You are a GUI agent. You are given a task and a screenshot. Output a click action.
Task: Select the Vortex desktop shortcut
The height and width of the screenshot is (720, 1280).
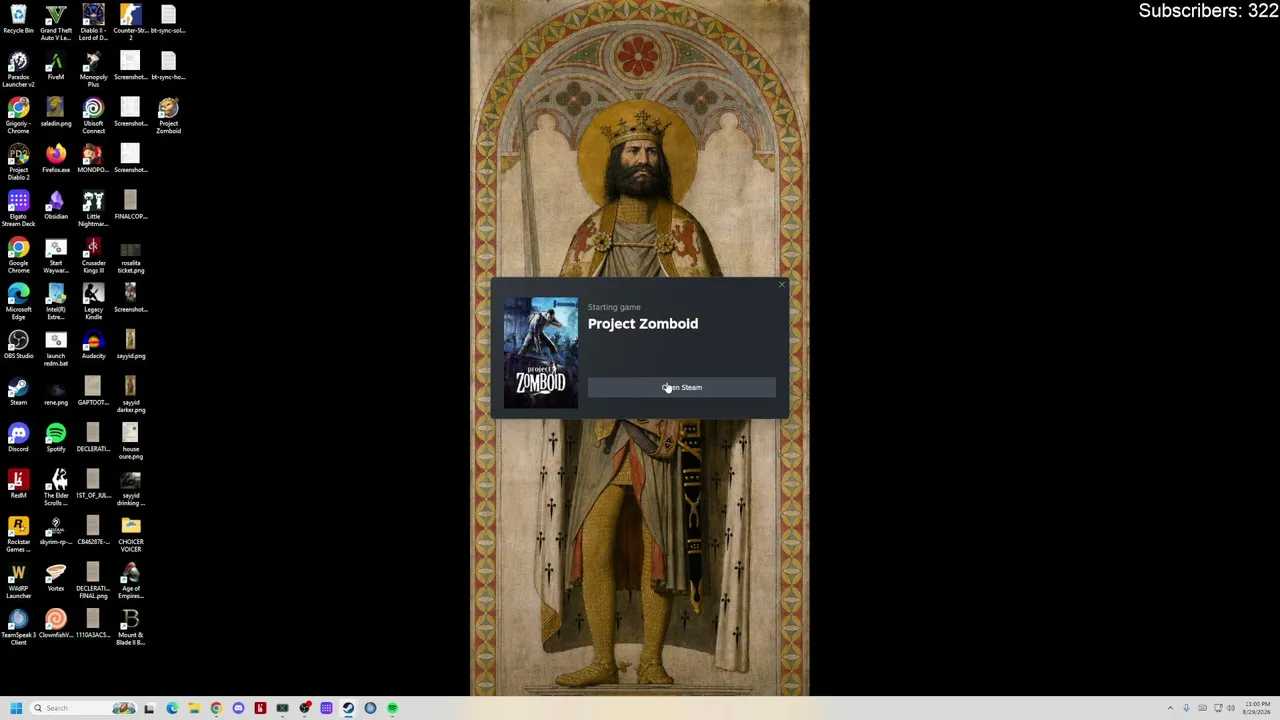56,578
